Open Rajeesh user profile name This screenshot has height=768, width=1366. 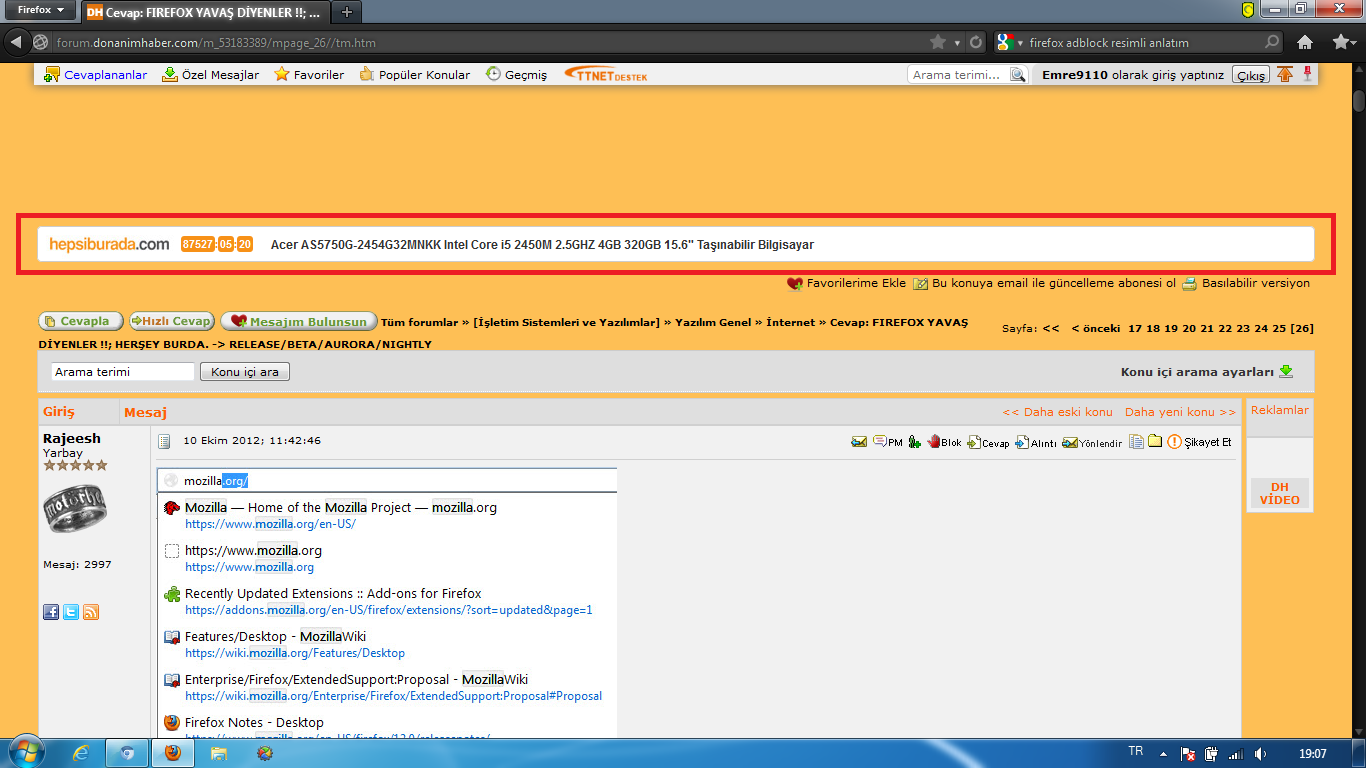pyautogui.click(x=72, y=438)
